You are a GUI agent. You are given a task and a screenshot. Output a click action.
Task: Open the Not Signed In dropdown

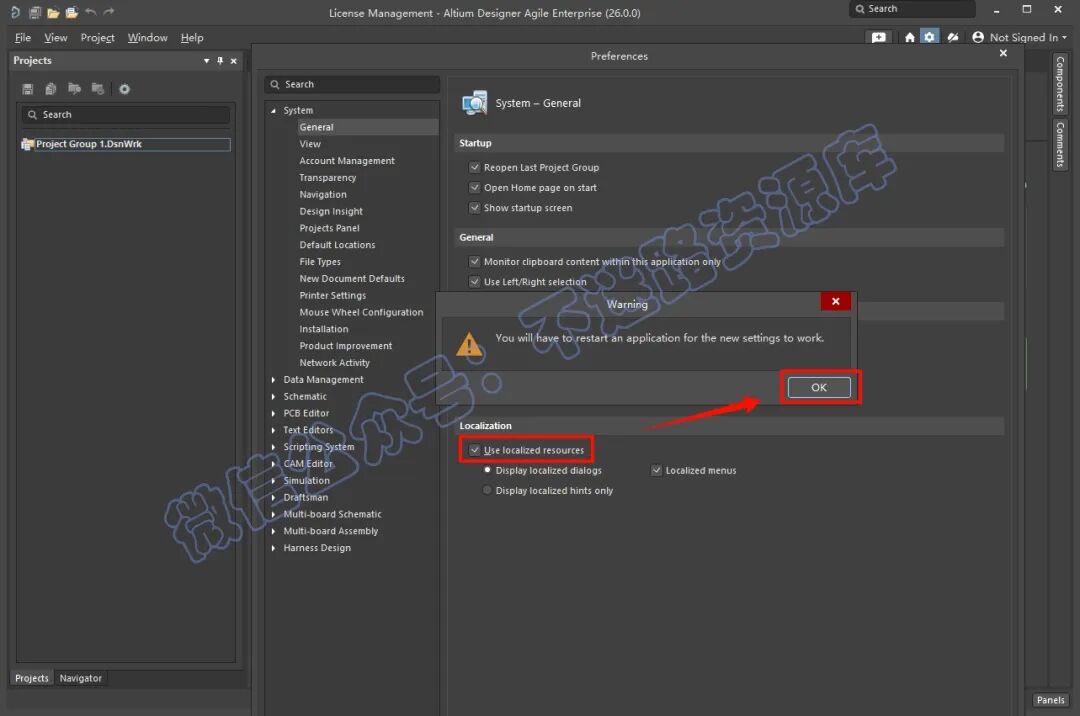(x=1028, y=37)
